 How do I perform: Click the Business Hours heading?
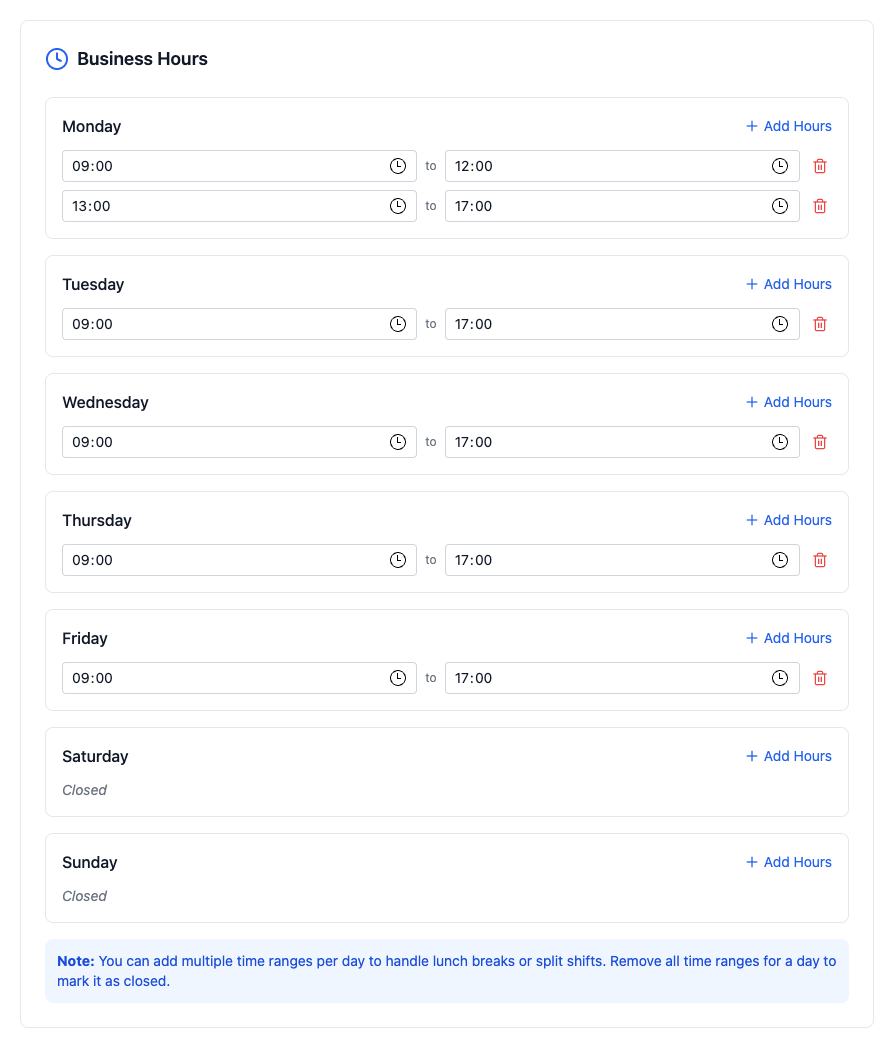pyautogui.click(x=142, y=59)
